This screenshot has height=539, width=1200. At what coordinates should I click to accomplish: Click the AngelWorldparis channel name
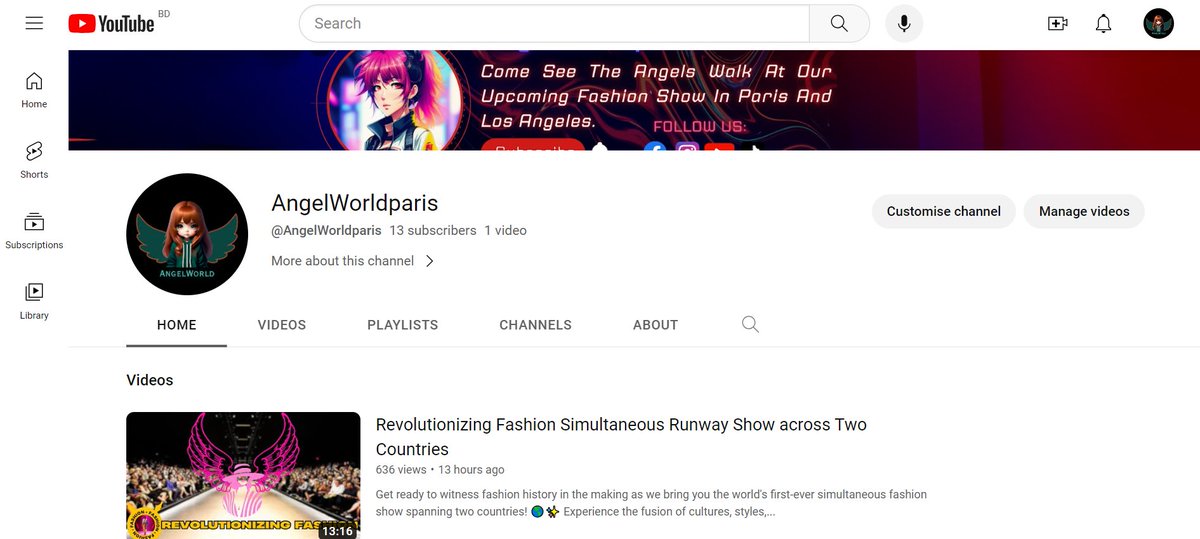point(355,202)
